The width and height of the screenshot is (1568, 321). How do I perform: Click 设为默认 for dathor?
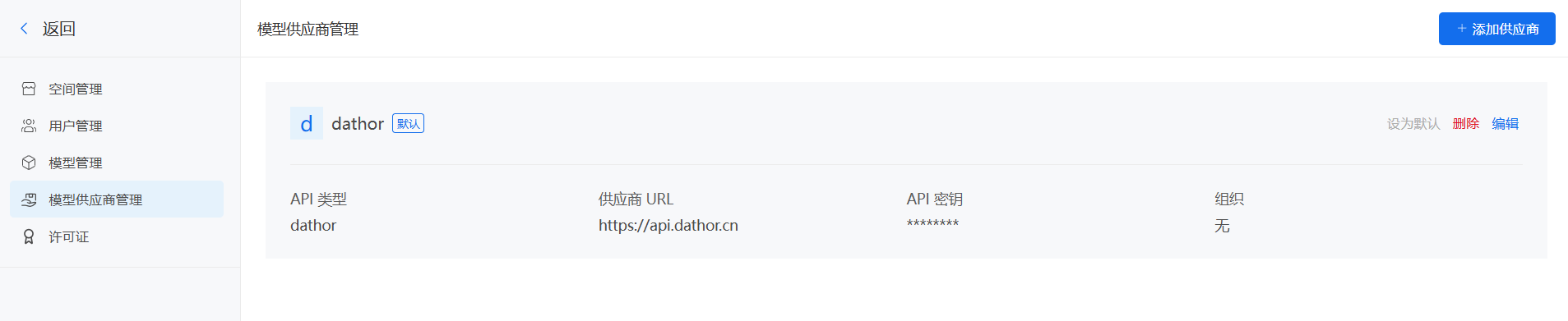(1413, 123)
